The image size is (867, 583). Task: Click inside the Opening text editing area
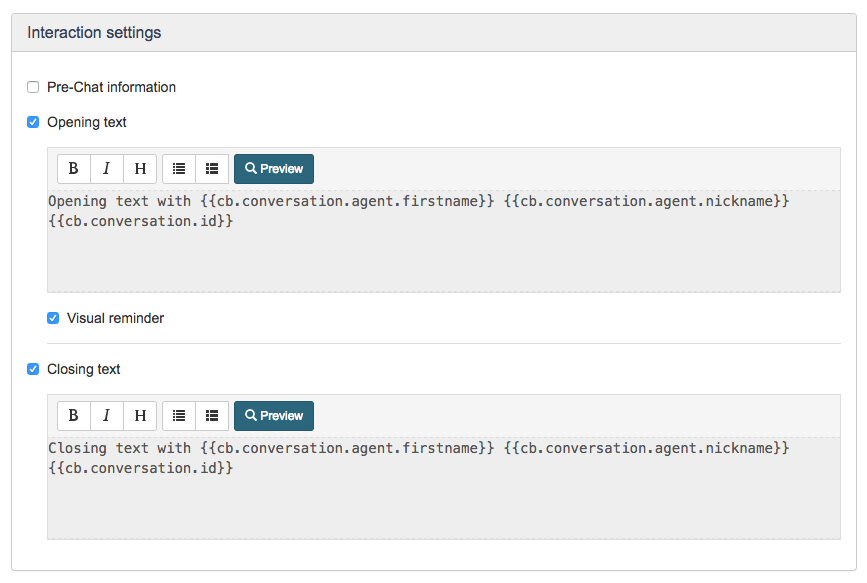pos(440,250)
